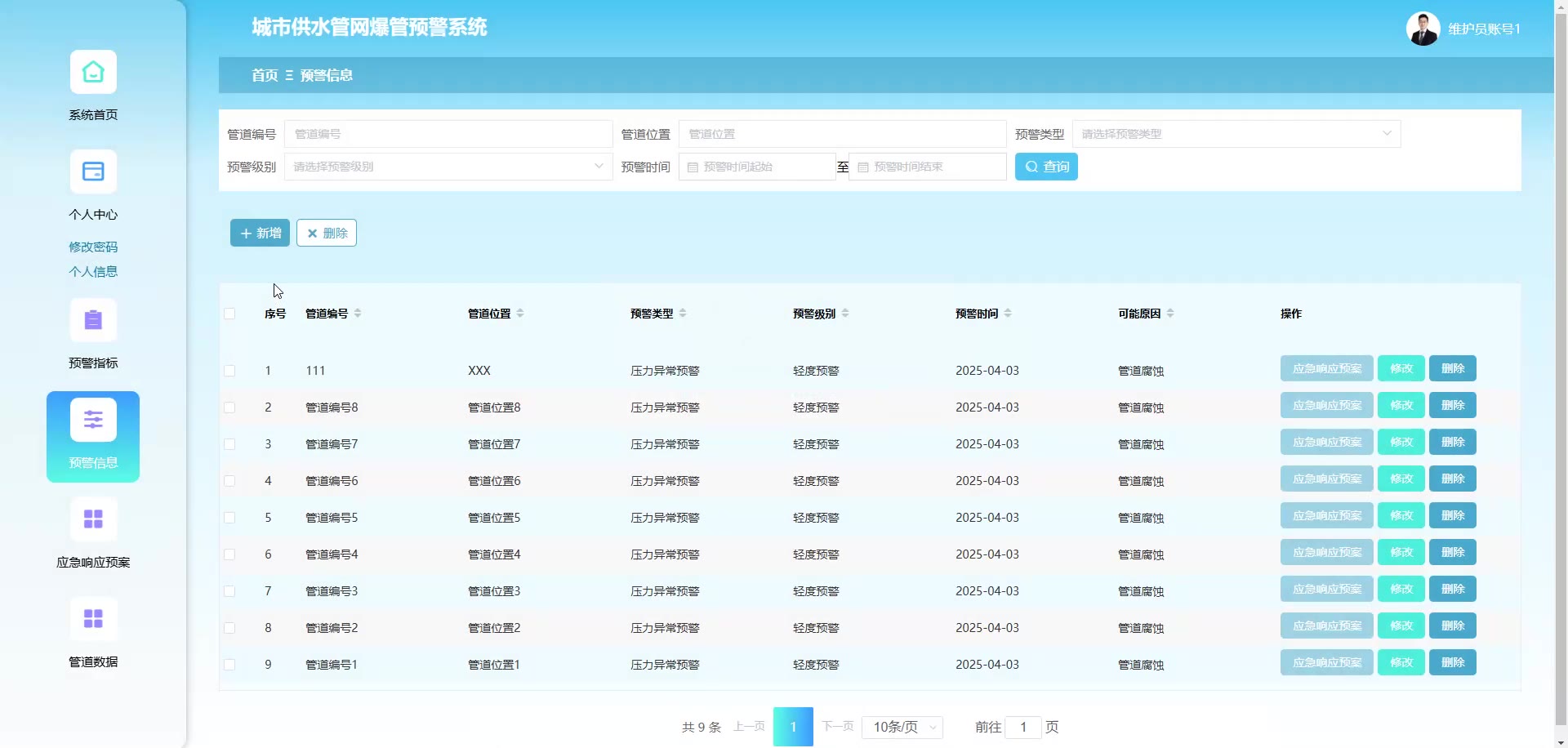Open the 预警级别 dropdown

[x=448, y=167]
